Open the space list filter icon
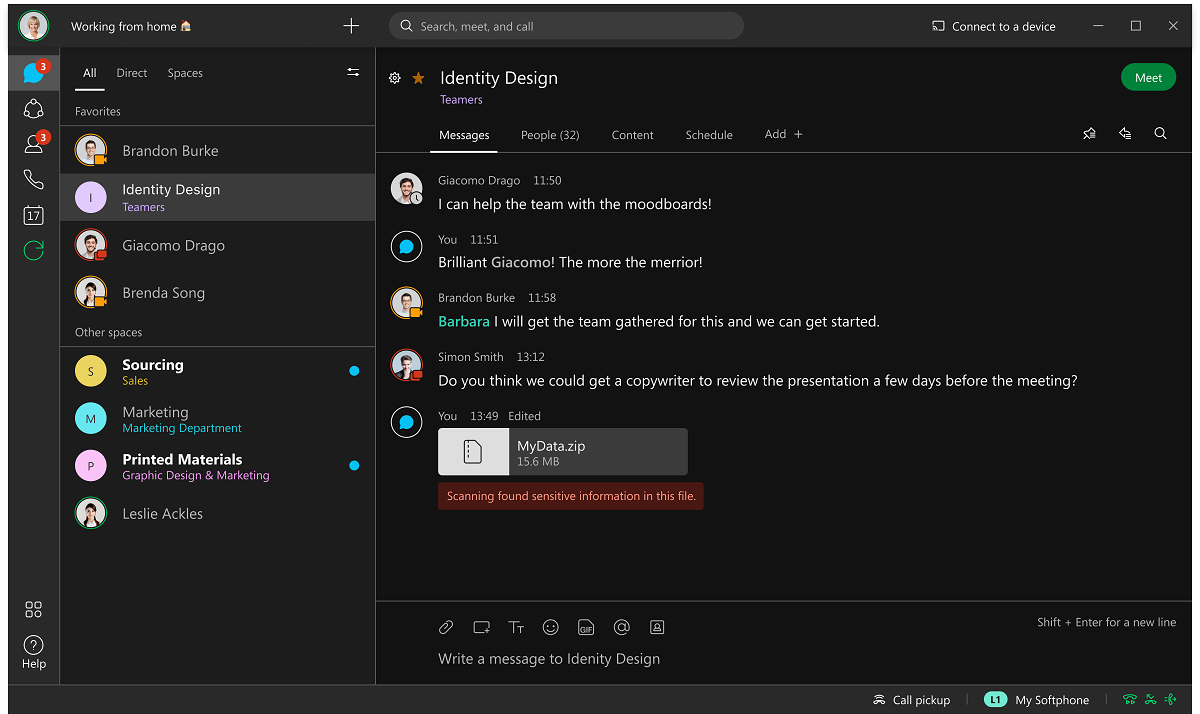This screenshot has height=714, width=1200. point(353,72)
